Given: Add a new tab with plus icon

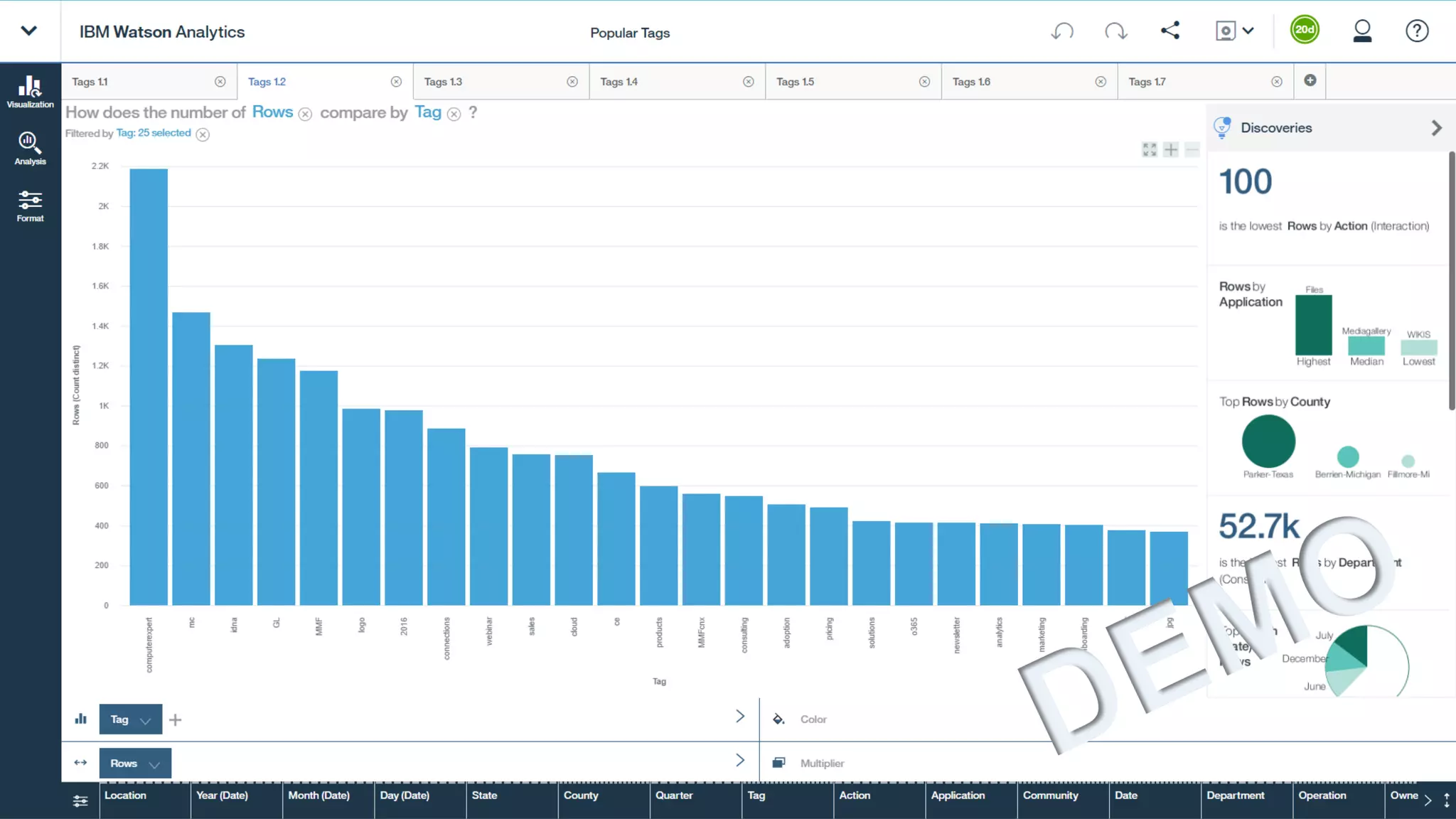Looking at the screenshot, I should pyautogui.click(x=1310, y=80).
